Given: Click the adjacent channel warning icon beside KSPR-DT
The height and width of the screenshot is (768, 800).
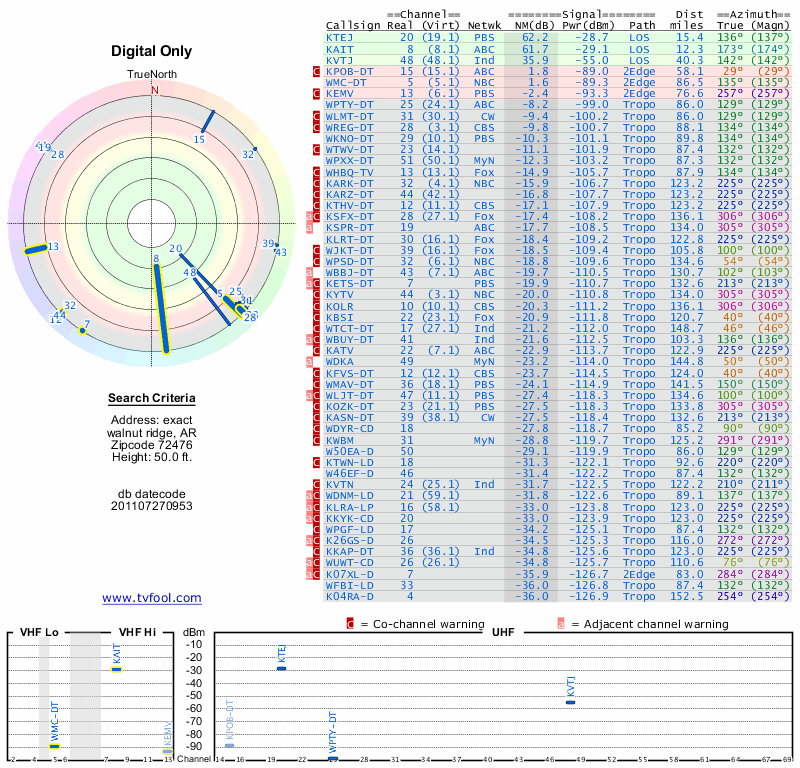Looking at the screenshot, I should pos(310,228).
